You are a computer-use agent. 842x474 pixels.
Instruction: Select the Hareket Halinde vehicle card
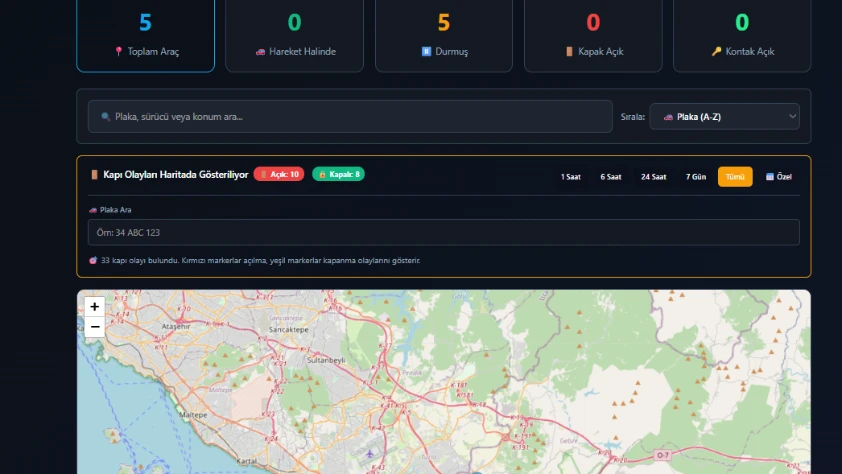[294, 35]
